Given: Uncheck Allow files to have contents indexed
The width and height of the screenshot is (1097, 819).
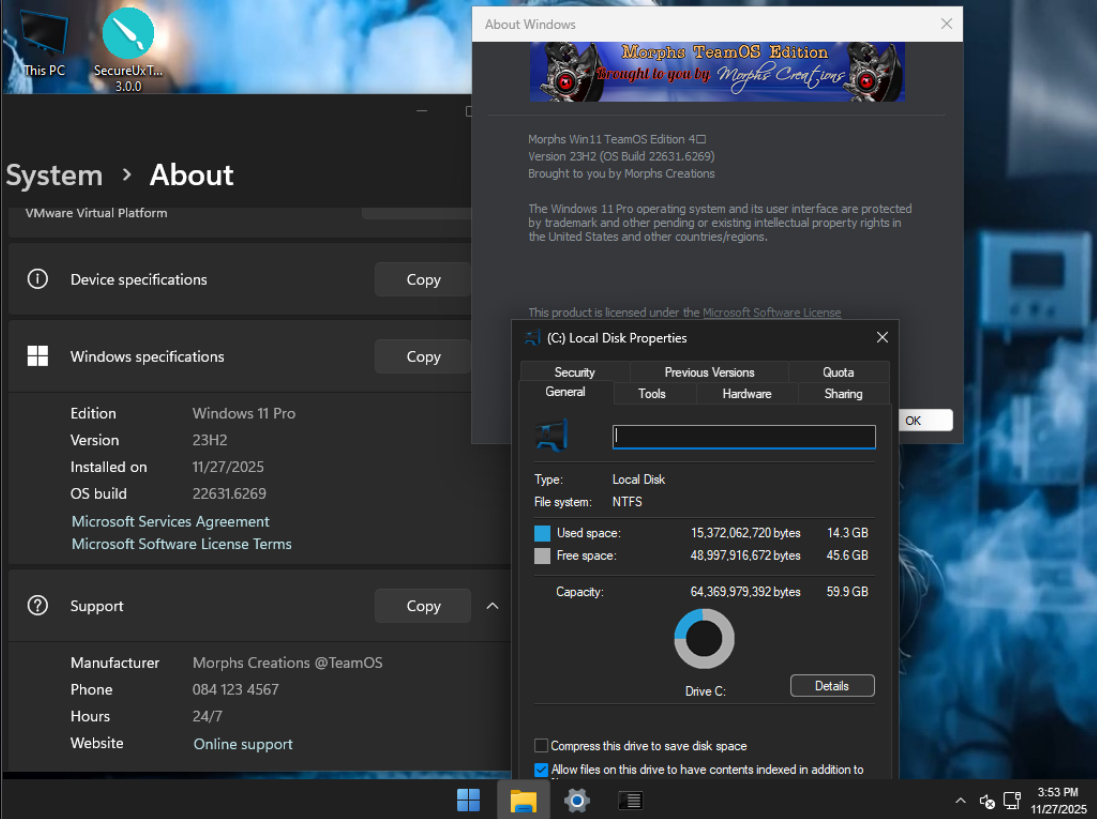Looking at the screenshot, I should tap(541, 770).
